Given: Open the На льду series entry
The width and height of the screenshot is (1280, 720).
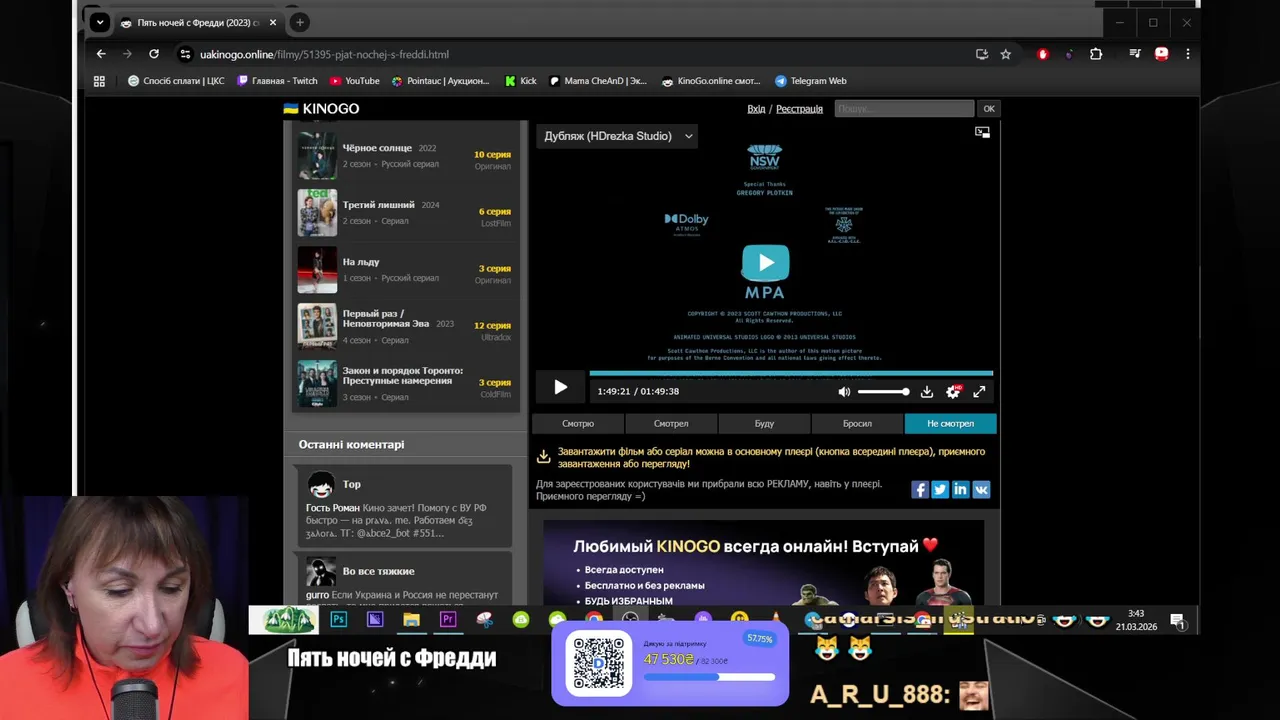Looking at the screenshot, I should [x=405, y=270].
